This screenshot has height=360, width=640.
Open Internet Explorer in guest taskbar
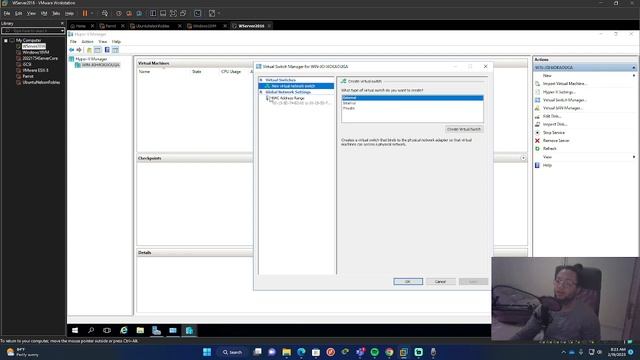click(x=124, y=330)
